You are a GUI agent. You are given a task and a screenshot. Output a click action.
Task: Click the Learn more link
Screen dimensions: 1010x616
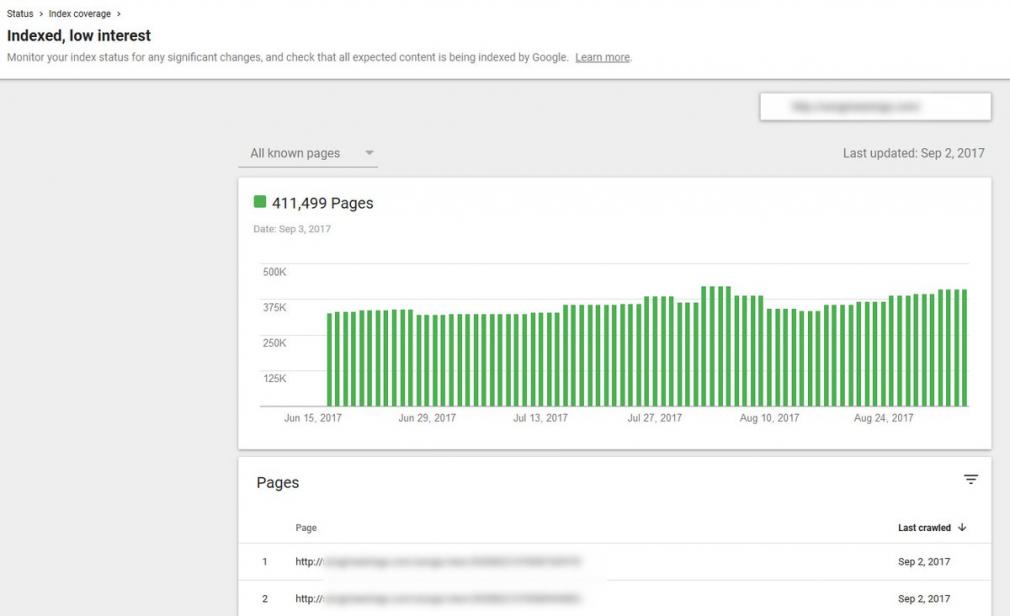pyautogui.click(x=602, y=57)
